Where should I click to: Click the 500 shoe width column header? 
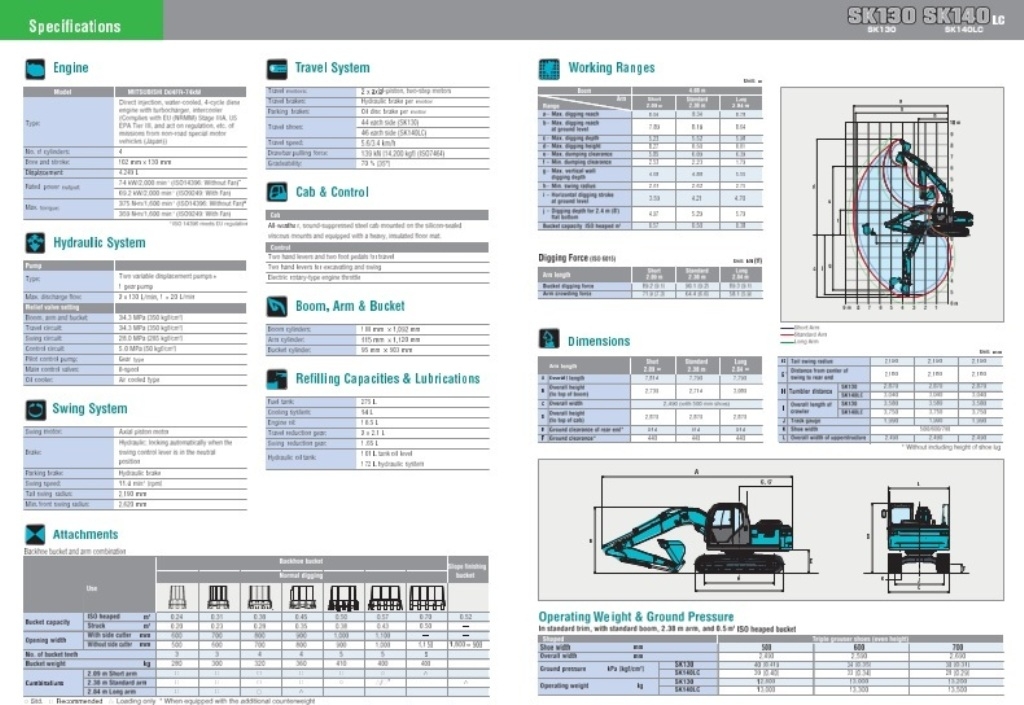pyautogui.click(x=767, y=648)
